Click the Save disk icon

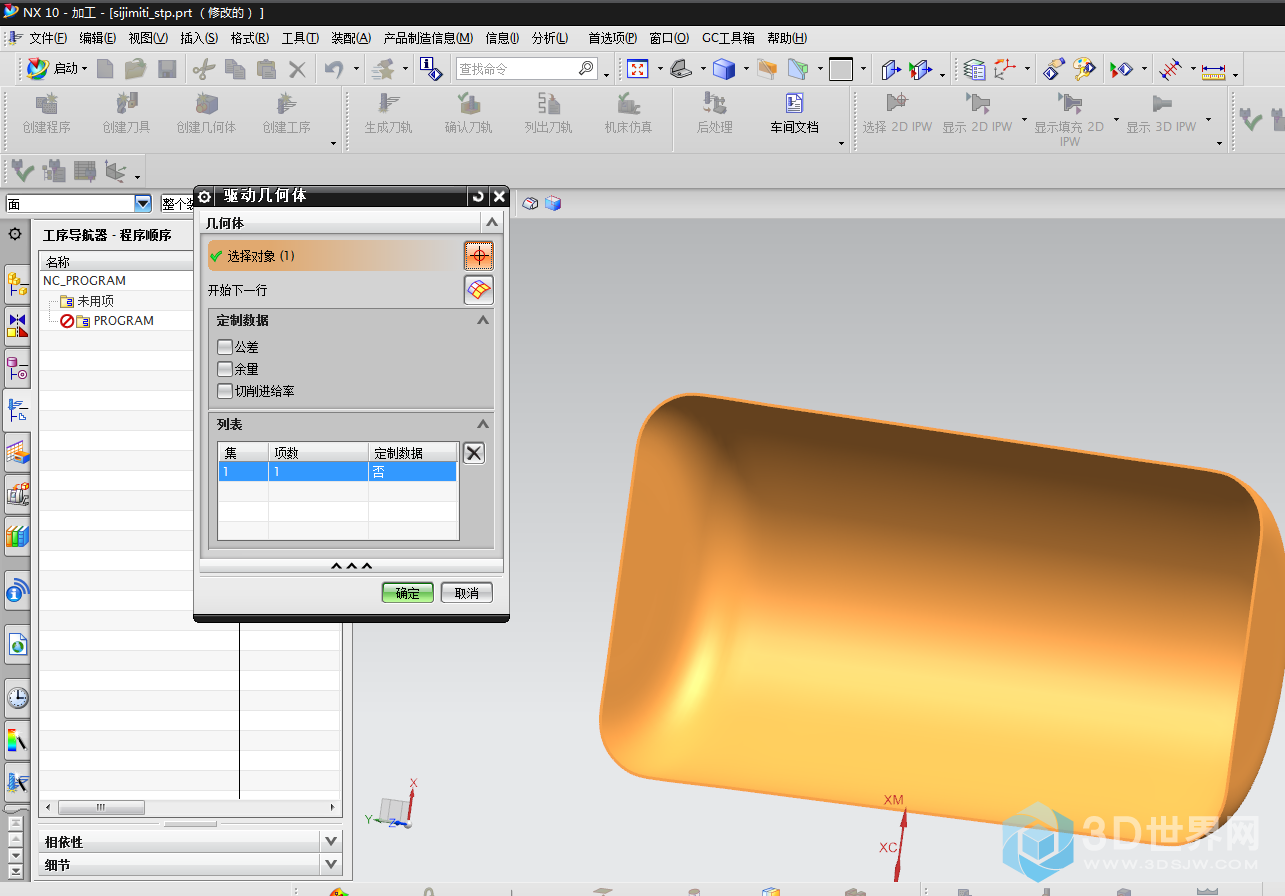pyautogui.click(x=167, y=69)
